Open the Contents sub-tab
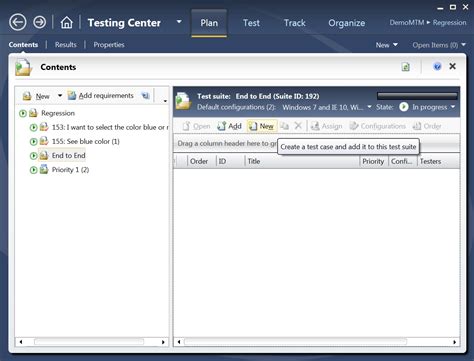This screenshot has height=361, width=474. (23, 45)
